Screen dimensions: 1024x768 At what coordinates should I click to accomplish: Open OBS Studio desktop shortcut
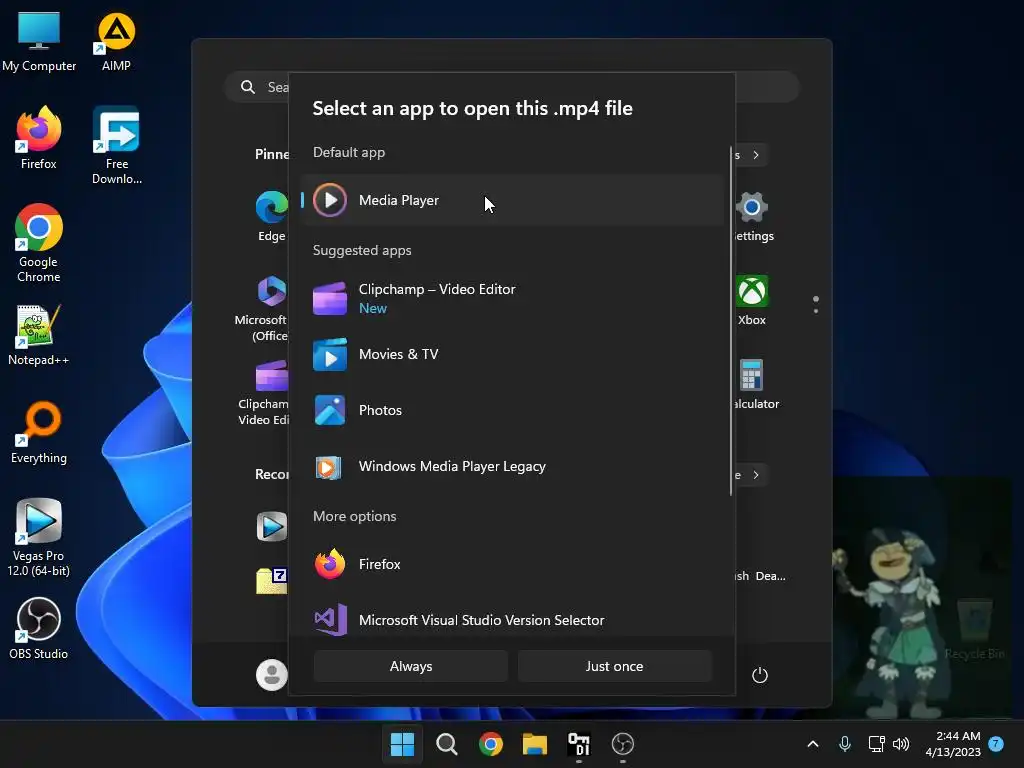coord(39,628)
